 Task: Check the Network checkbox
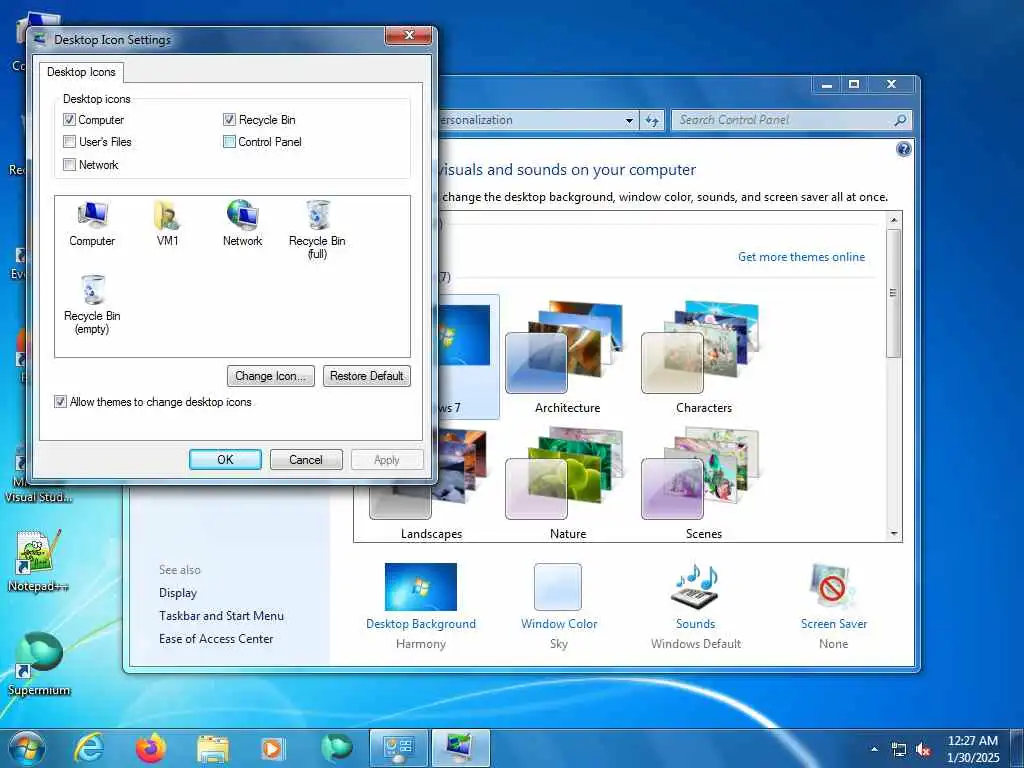pos(69,165)
